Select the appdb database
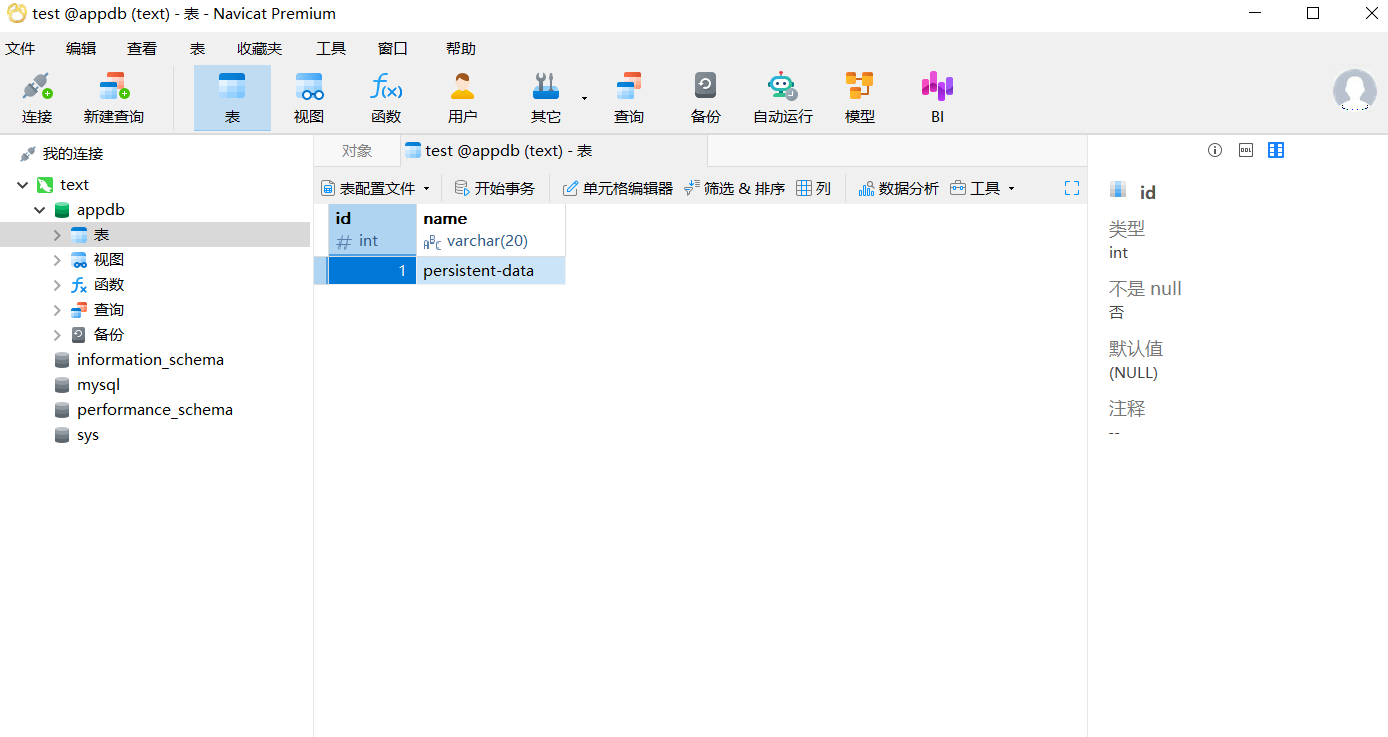The height and width of the screenshot is (737, 1388). 100,210
